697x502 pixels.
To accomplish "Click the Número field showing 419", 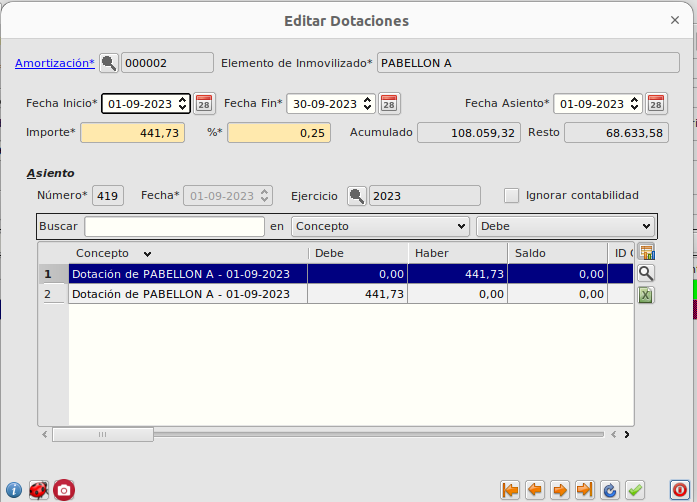I will pos(108,196).
